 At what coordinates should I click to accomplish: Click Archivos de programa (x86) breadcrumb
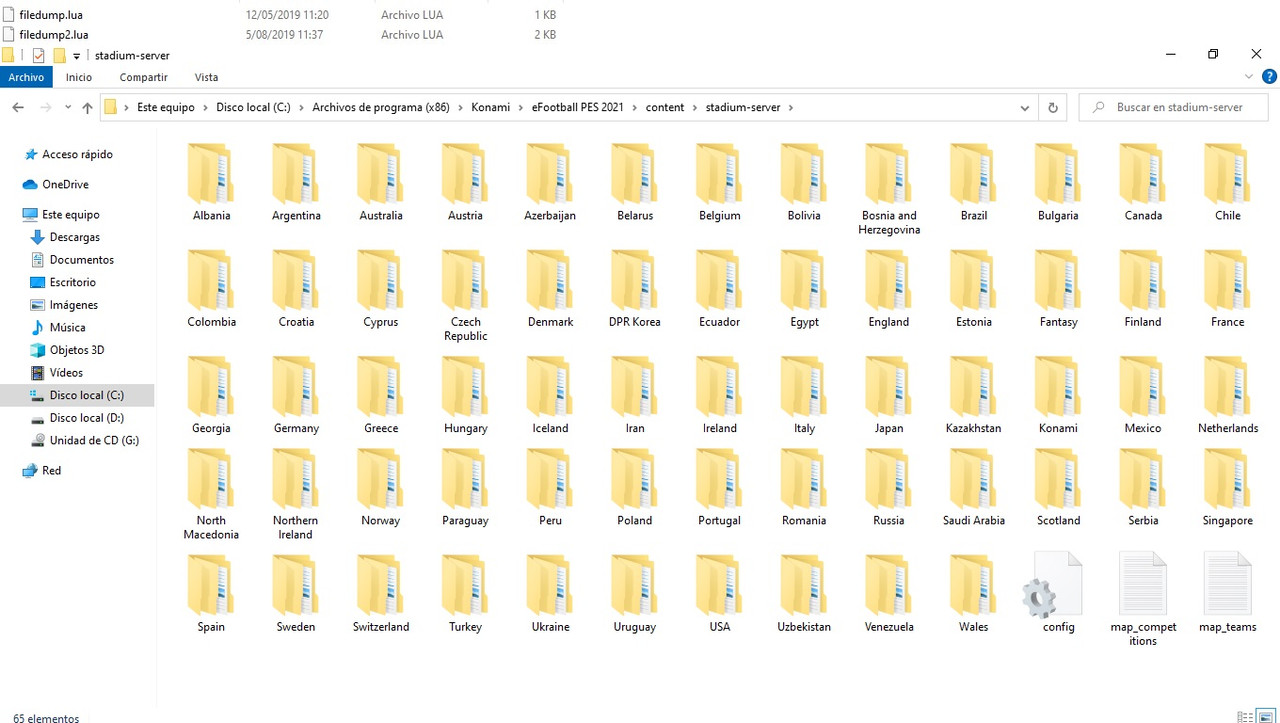point(381,108)
